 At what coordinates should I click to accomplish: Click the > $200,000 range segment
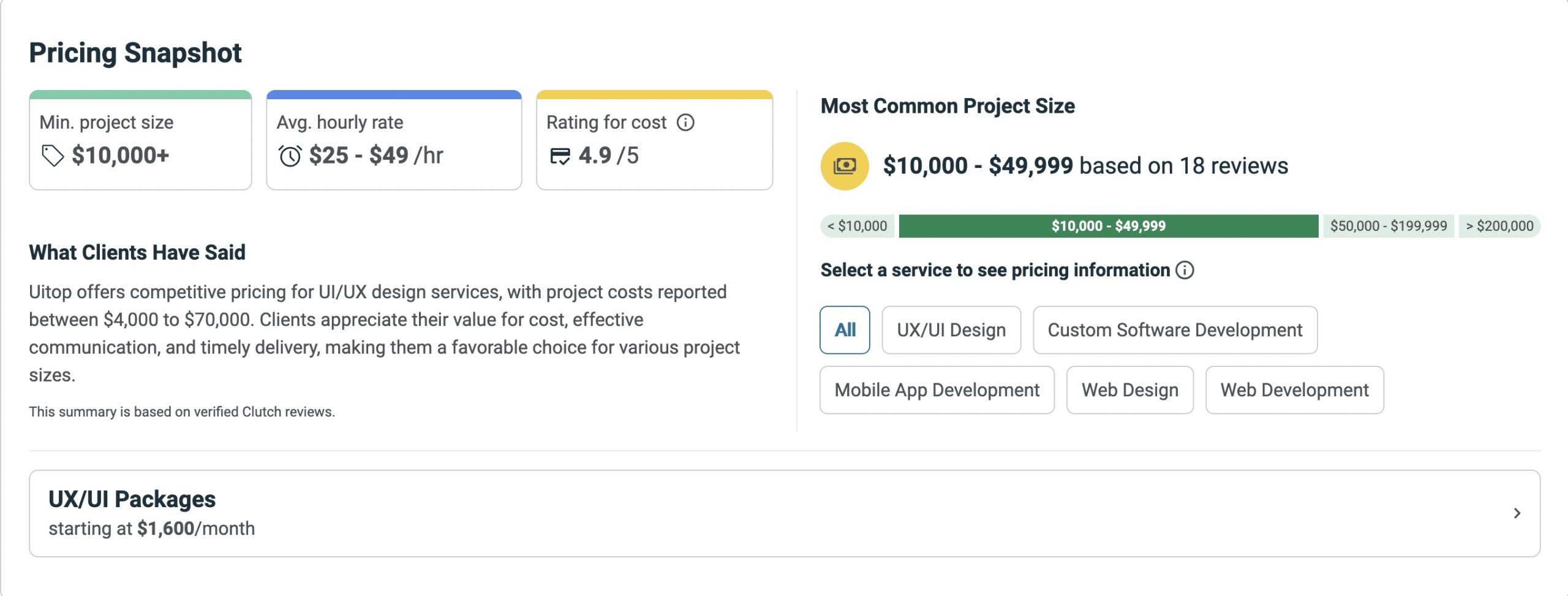[x=1501, y=225]
